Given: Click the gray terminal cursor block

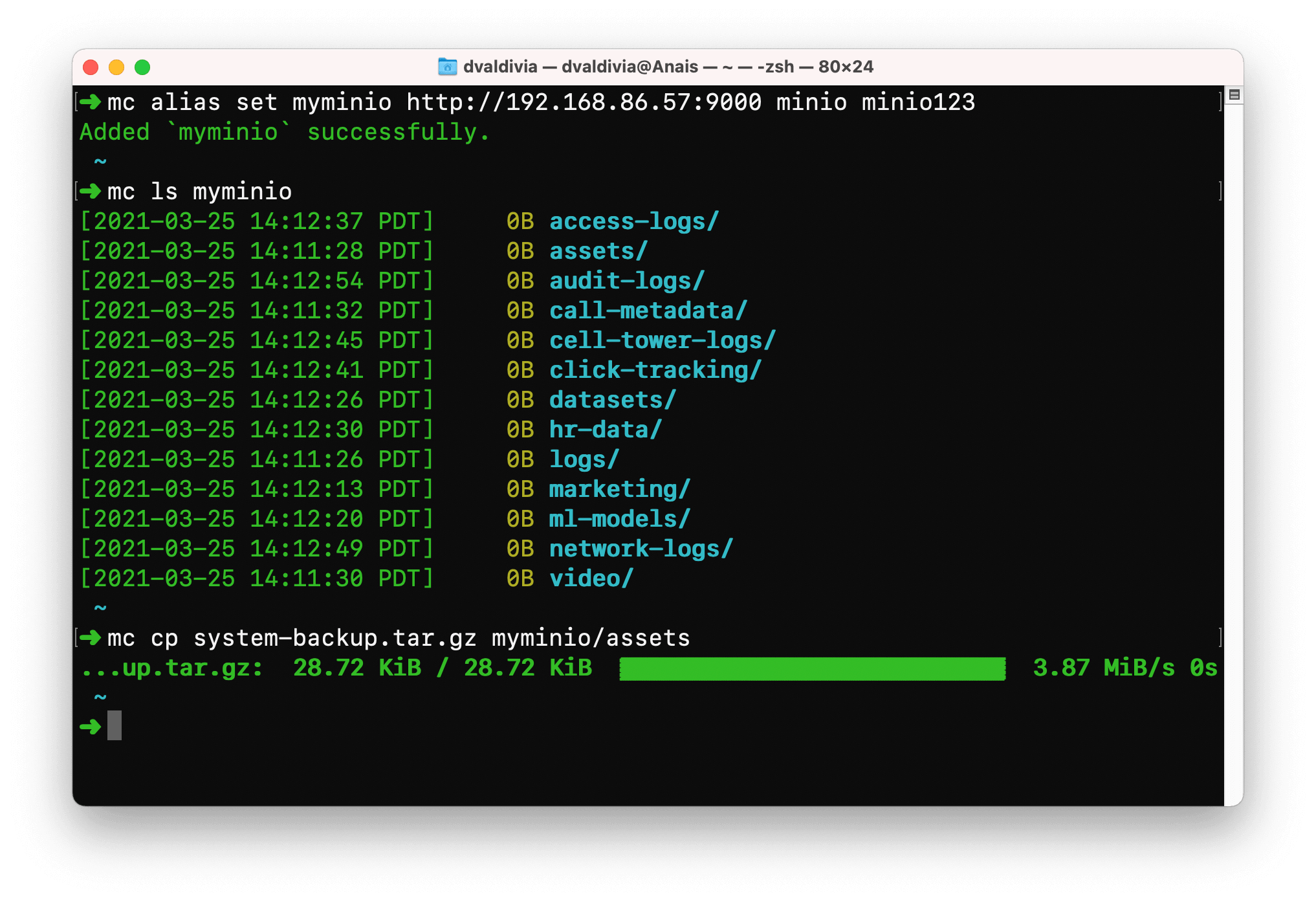Looking at the screenshot, I should coord(115,725).
